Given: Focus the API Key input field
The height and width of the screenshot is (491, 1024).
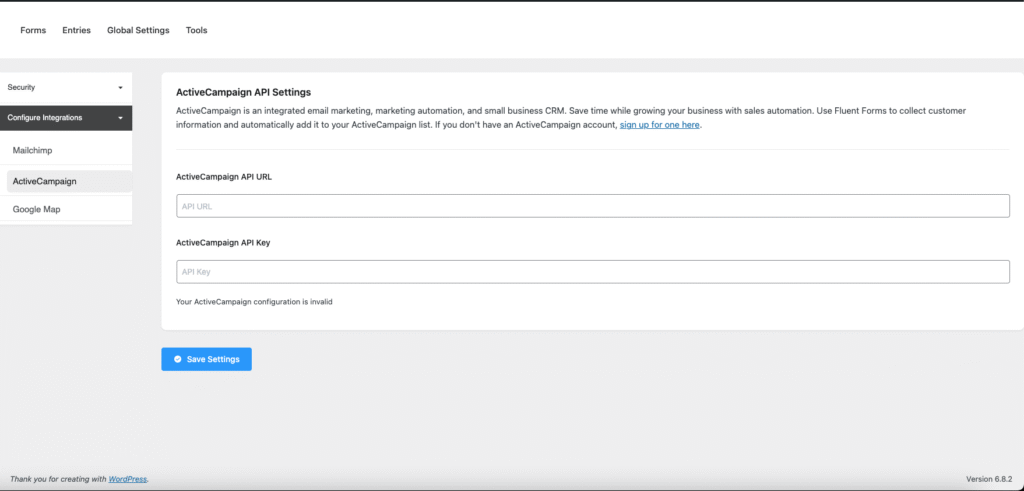Looking at the screenshot, I should click(x=592, y=271).
